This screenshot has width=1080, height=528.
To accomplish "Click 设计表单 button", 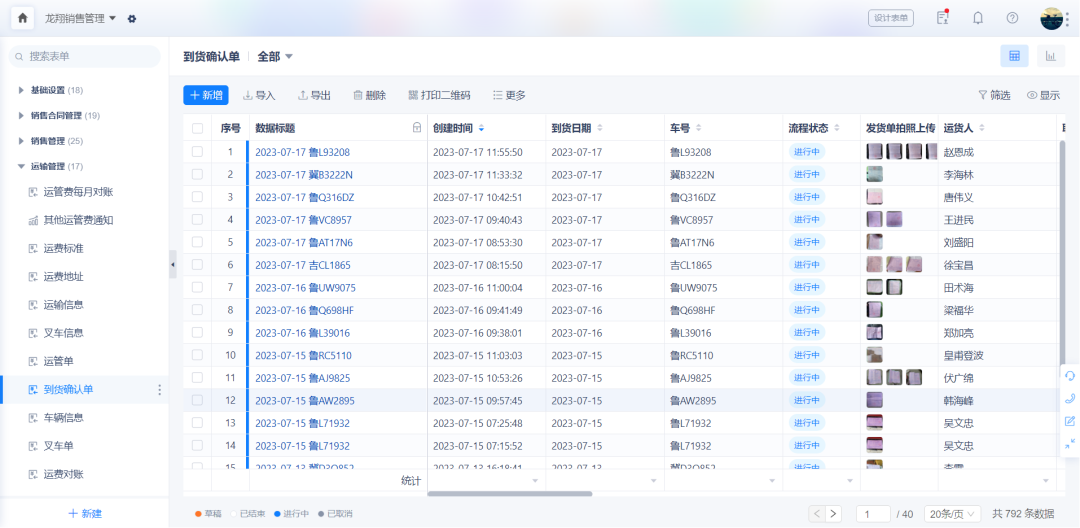I will 891,19.
